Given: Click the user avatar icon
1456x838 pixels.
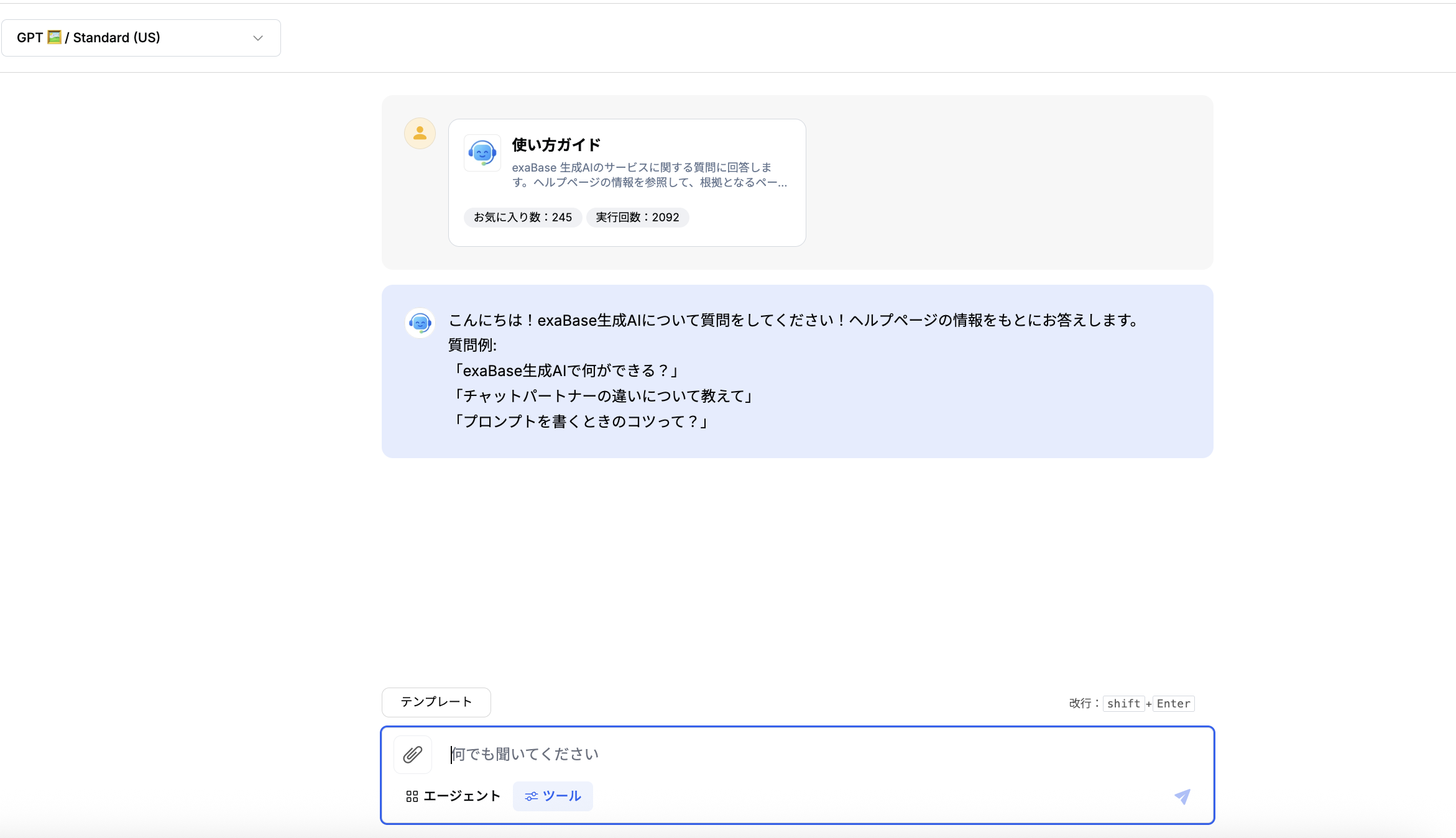Looking at the screenshot, I should click(420, 133).
